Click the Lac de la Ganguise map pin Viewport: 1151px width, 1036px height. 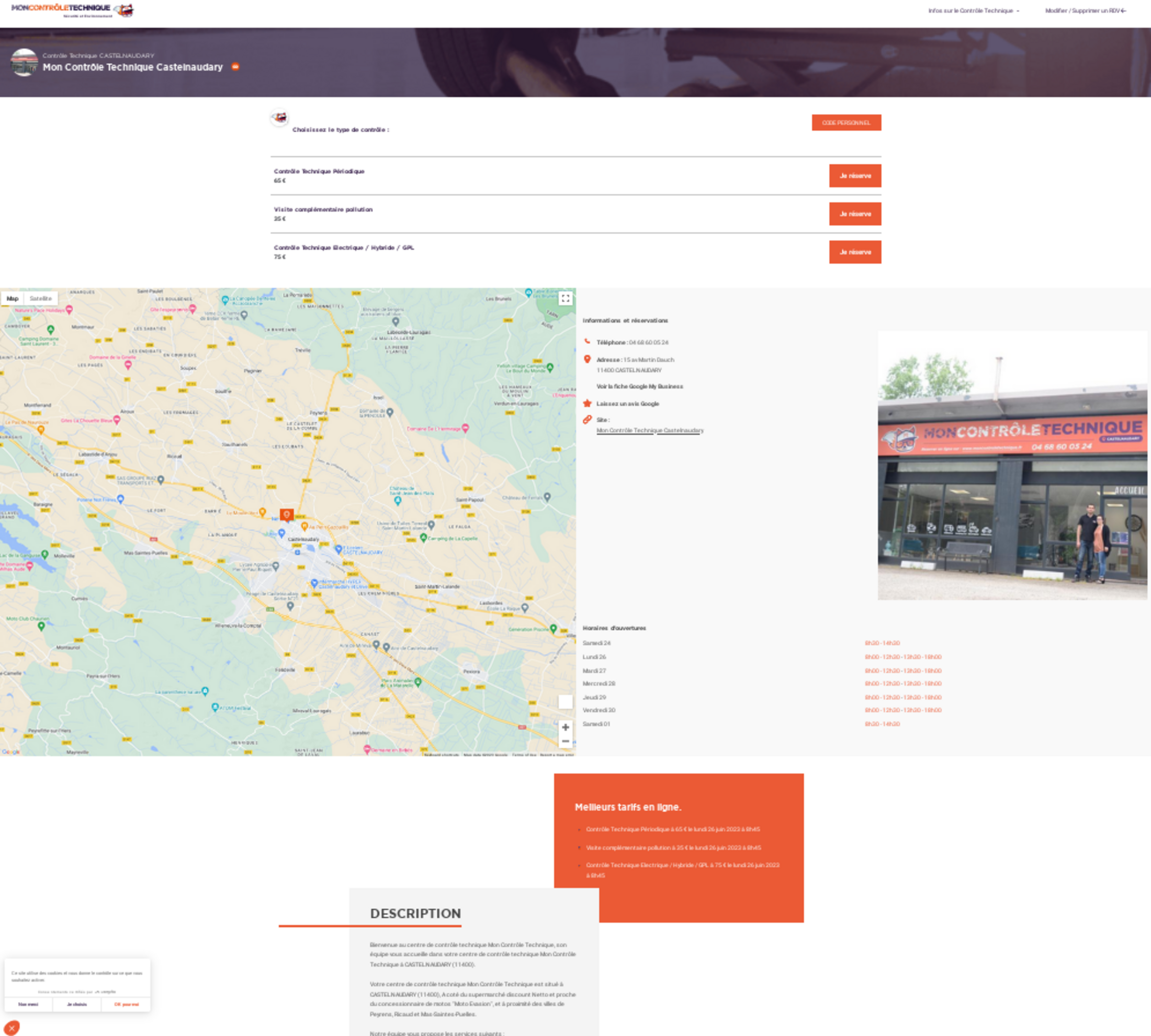[44, 554]
